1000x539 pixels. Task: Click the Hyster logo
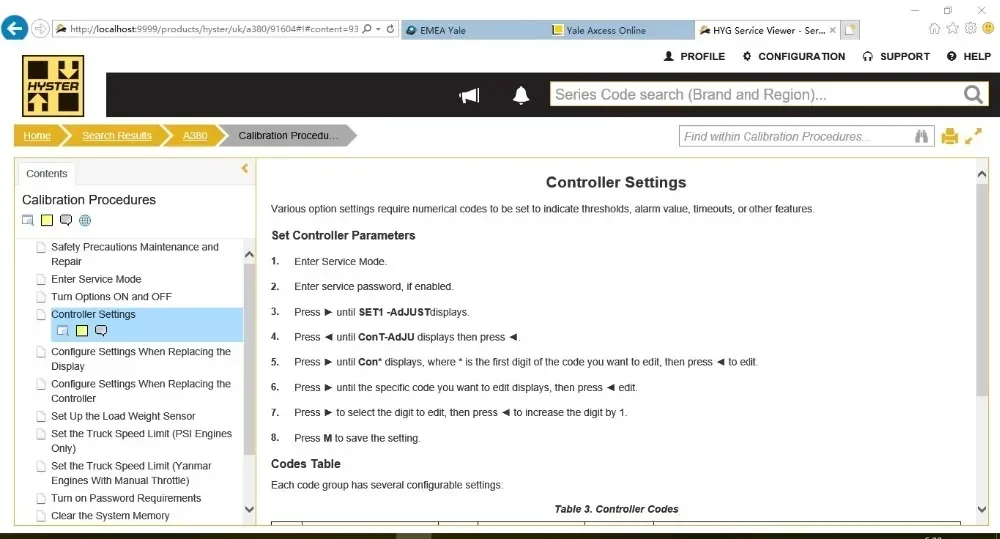point(53,85)
